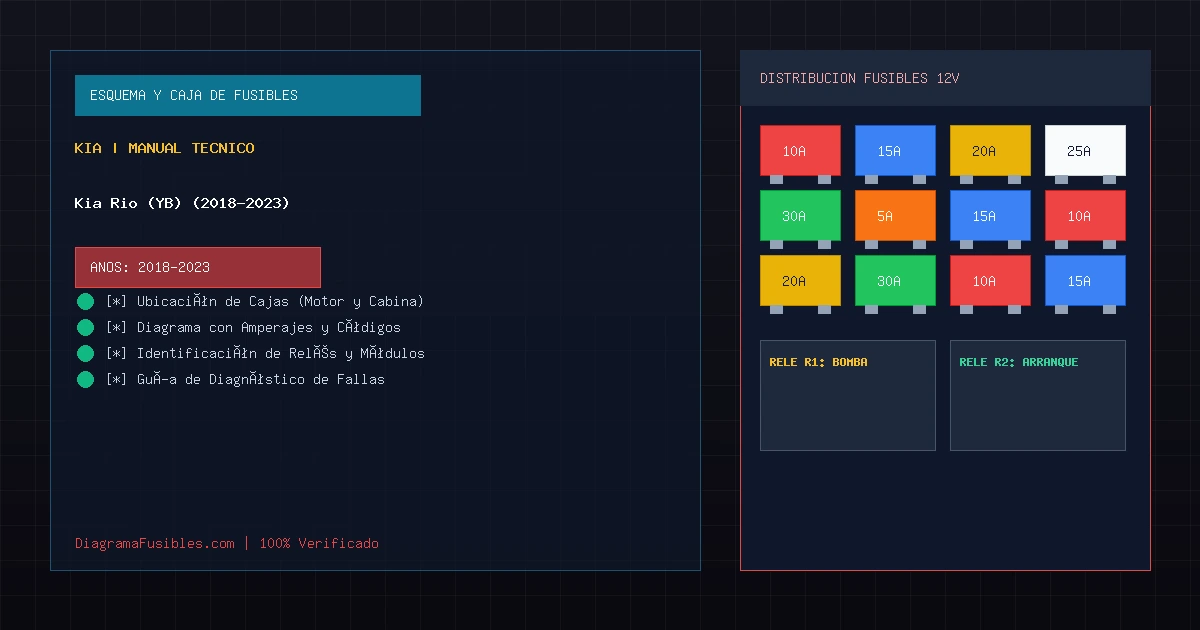Click the fault diagnosis guide line ending in Fallas
Image resolution: width=1200 pixels, height=630 pixels.
245,379
